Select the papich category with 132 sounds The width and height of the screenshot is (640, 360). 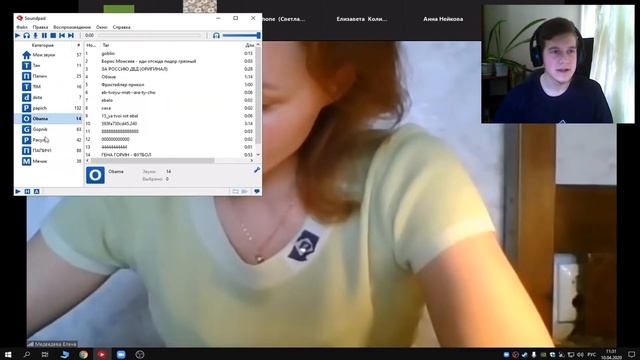[49, 108]
